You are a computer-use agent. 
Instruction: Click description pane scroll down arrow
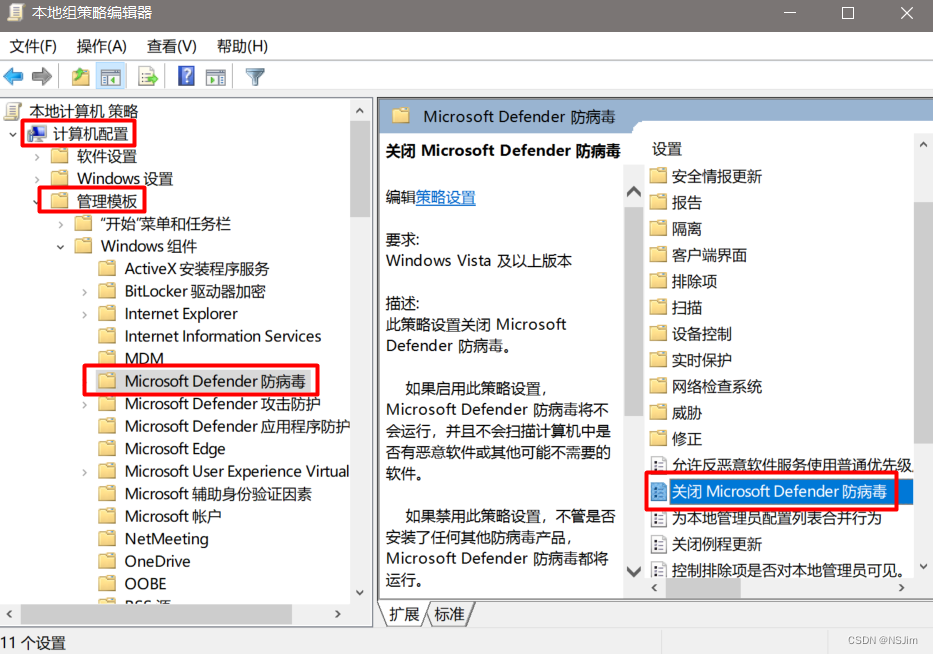pyautogui.click(x=634, y=571)
